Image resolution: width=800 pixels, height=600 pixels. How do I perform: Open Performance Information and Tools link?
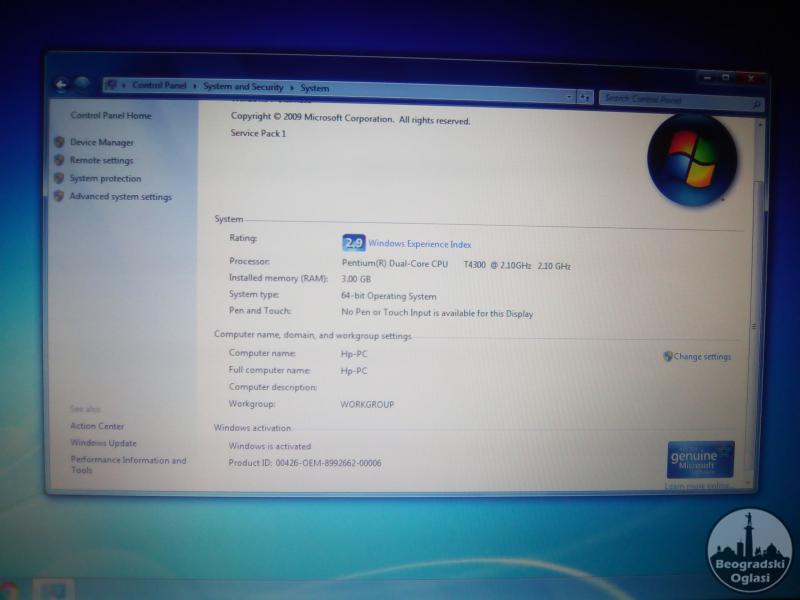click(x=128, y=465)
